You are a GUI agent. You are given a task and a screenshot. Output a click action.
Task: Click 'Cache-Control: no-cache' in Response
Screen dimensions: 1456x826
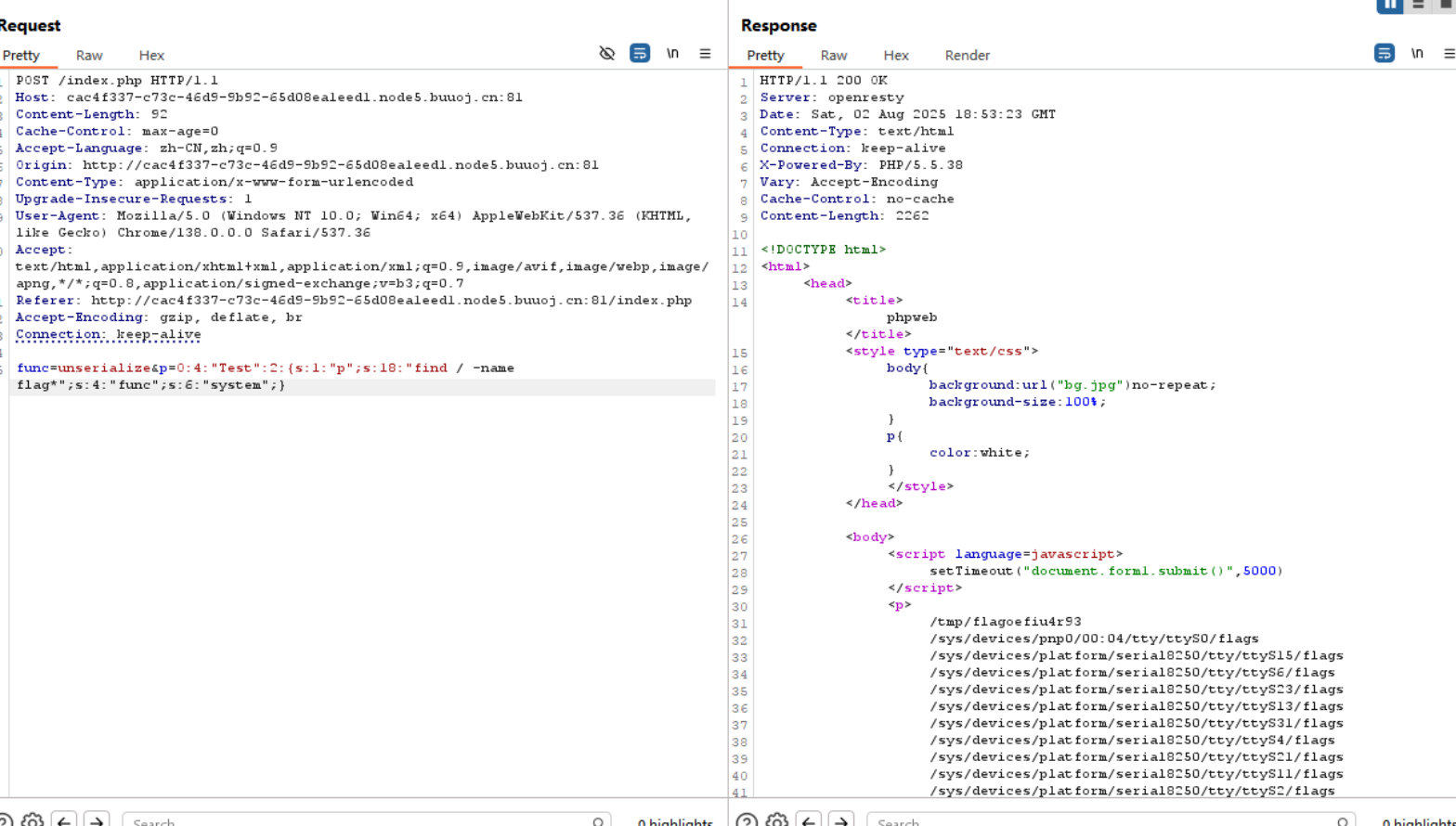click(857, 199)
